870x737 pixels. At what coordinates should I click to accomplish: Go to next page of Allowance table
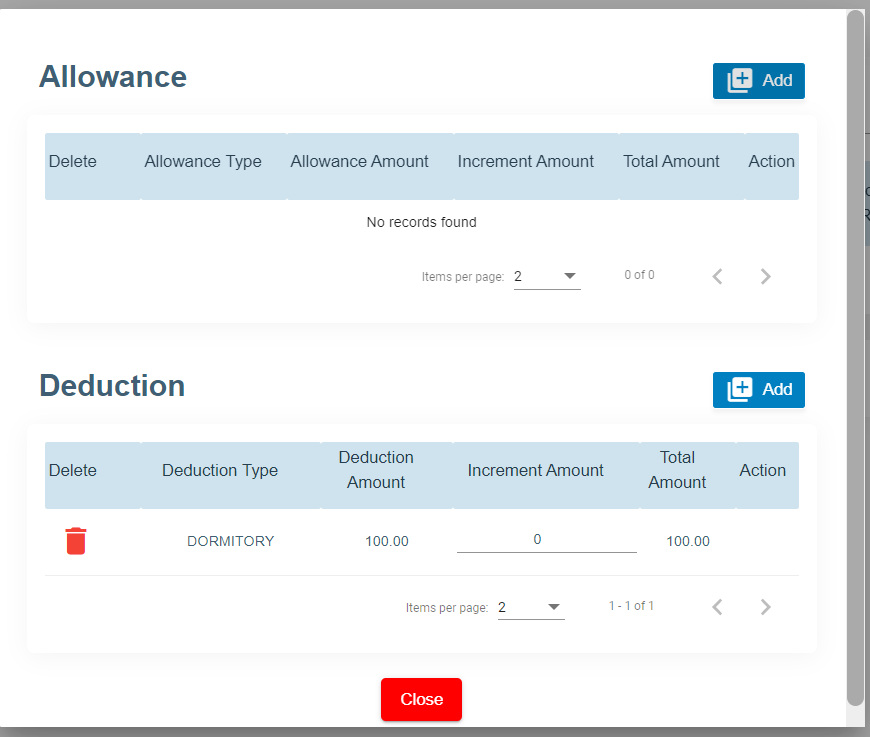tap(766, 276)
